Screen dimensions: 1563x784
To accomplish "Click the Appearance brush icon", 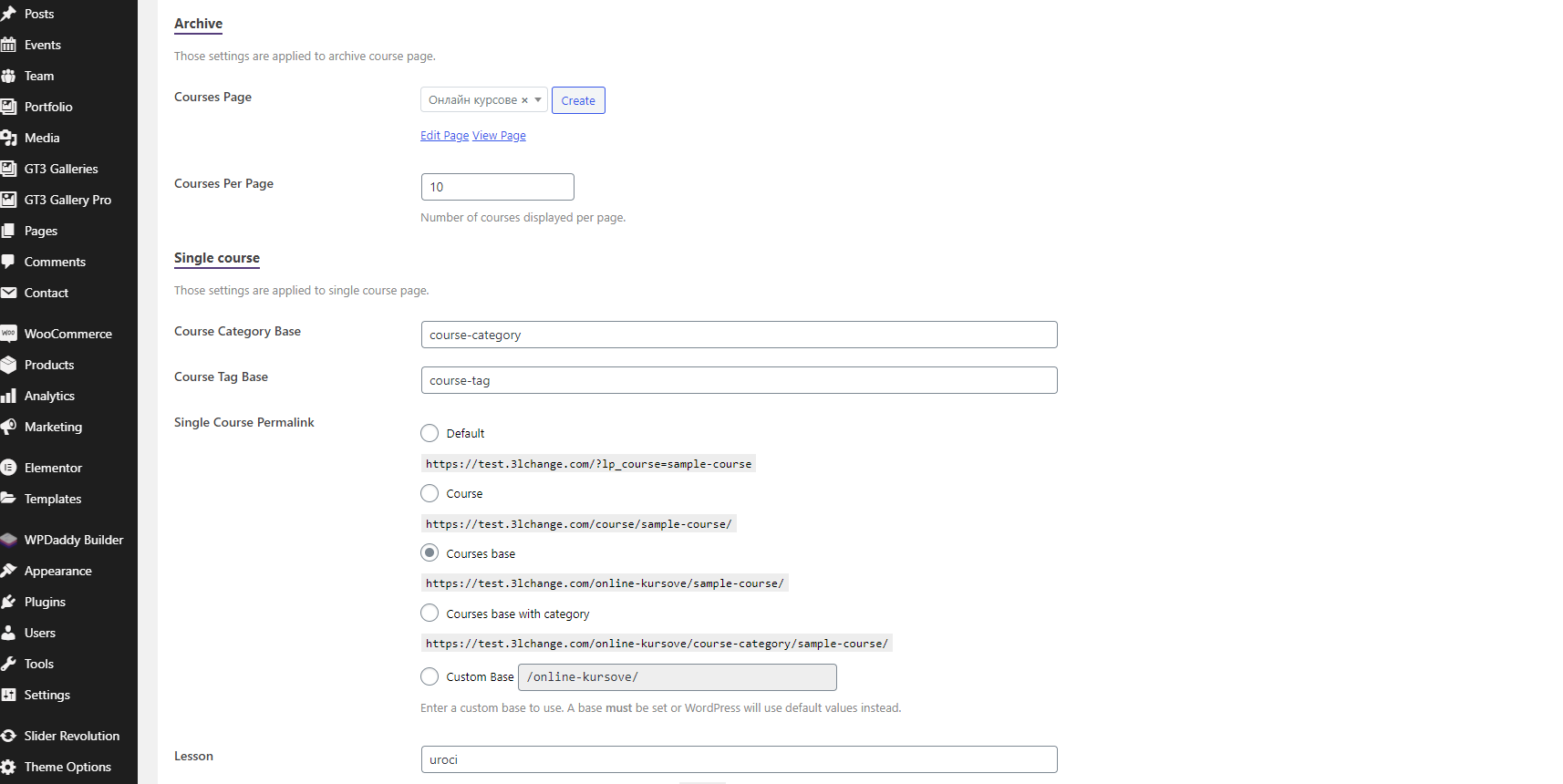I will (8, 571).
